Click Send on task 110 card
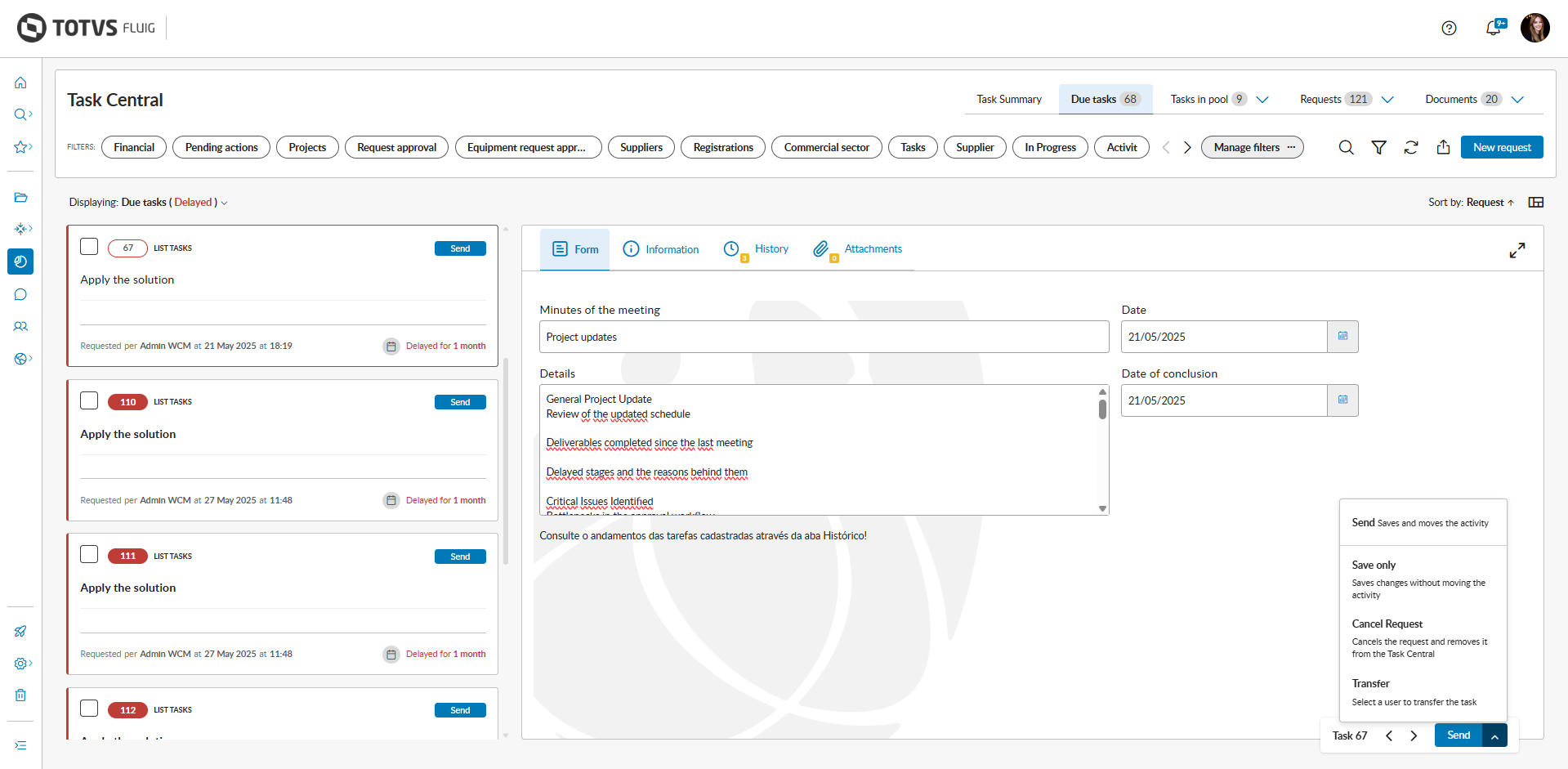1568x769 pixels. click(460, 402)
